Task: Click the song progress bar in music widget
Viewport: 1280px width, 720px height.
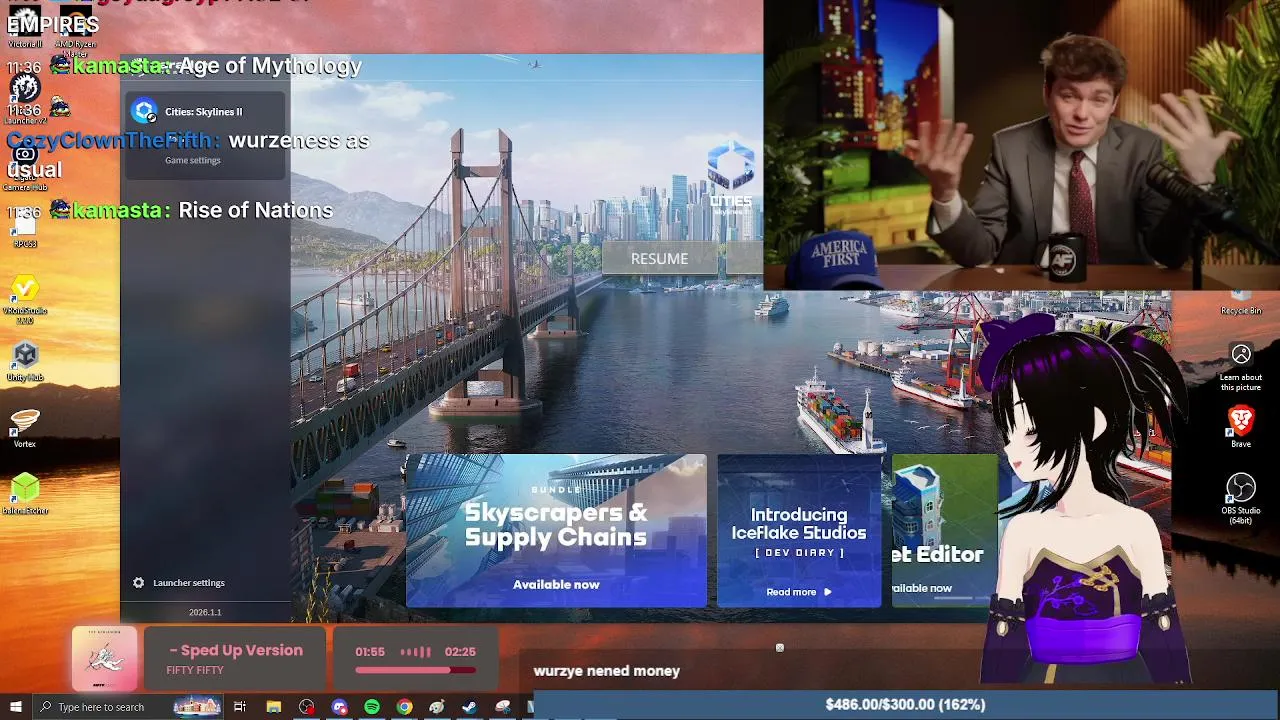Action: [416, 671]
